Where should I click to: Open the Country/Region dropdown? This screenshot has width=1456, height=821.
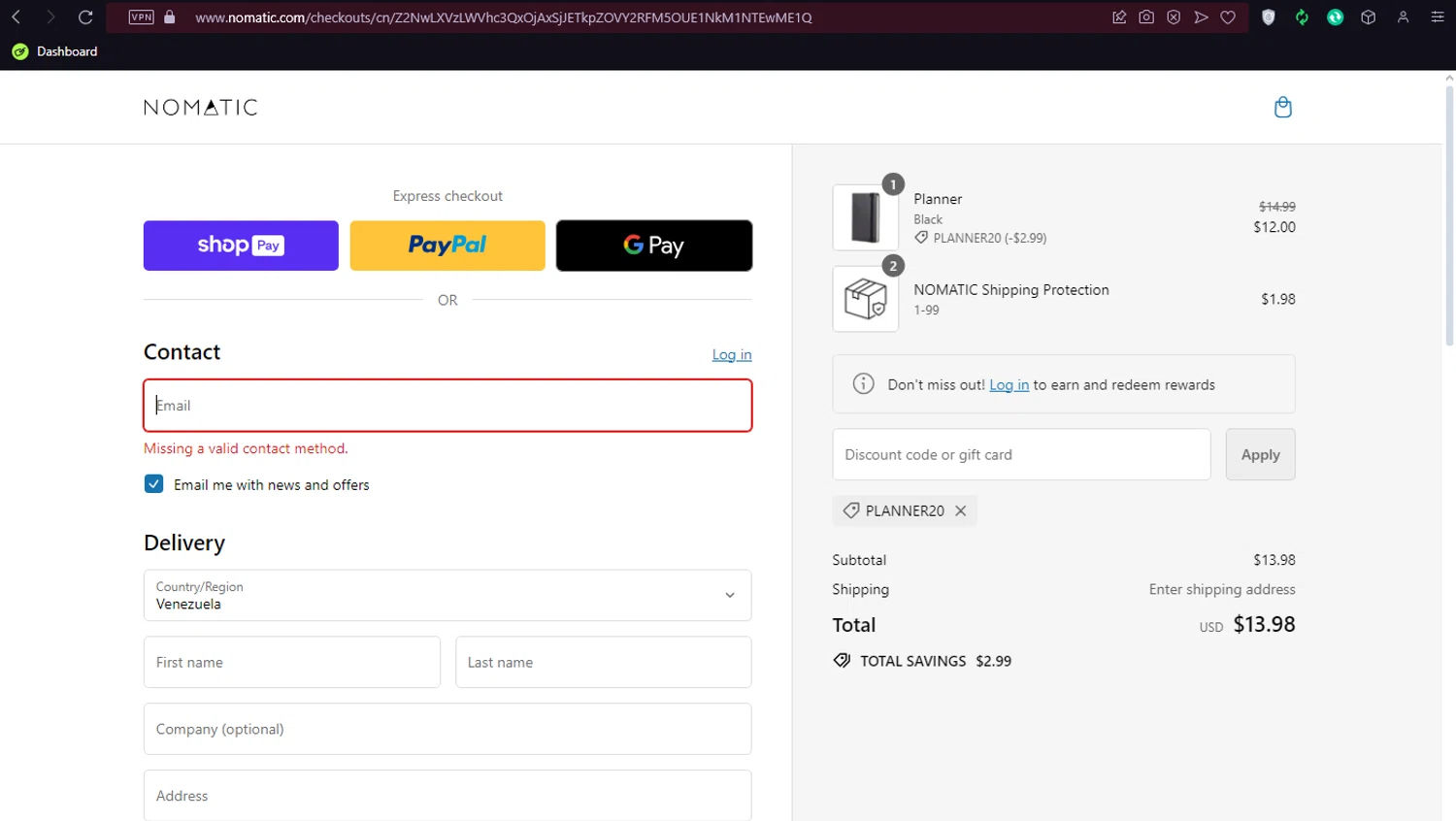click(x=447, y=595)
